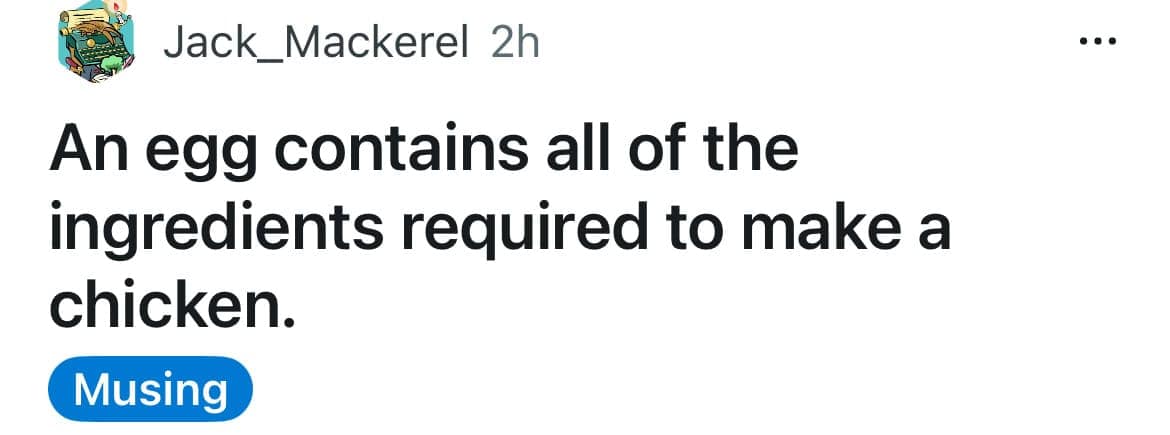Select the blue Musing tag
This screenshot has height=435, width=1170.
pos(151,389)
